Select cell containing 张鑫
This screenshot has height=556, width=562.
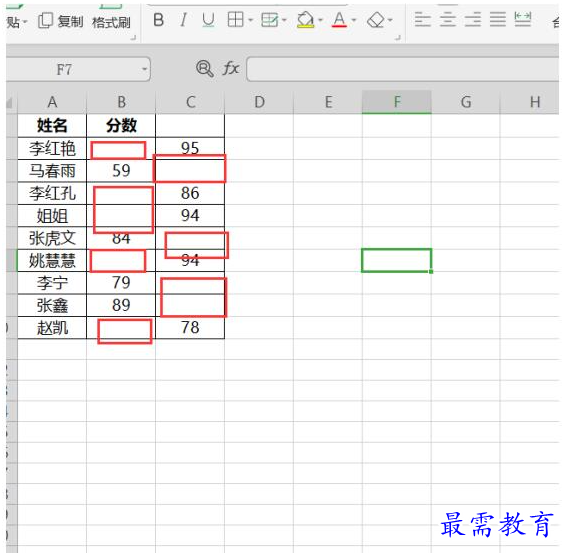pyautogui.click(x=52, y=305)
